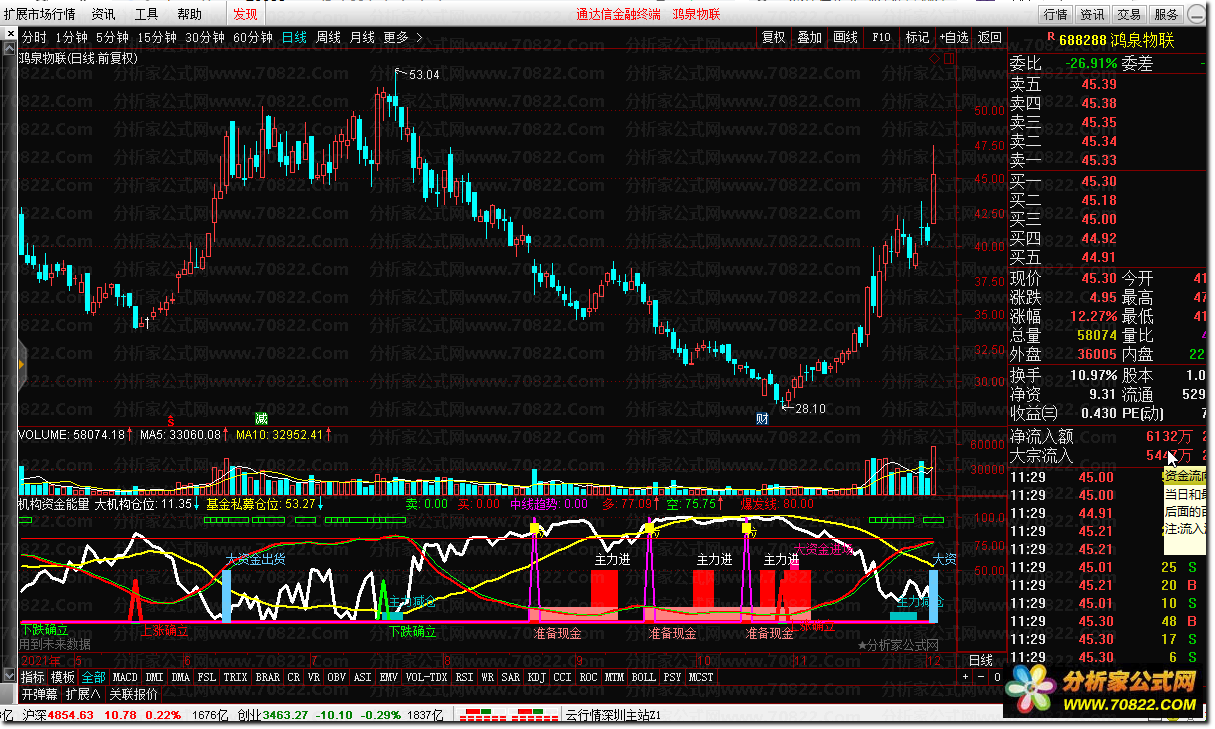Expand the 更多 periods list
Viewport: 1215px width, 729px height.
pos(403,37)
